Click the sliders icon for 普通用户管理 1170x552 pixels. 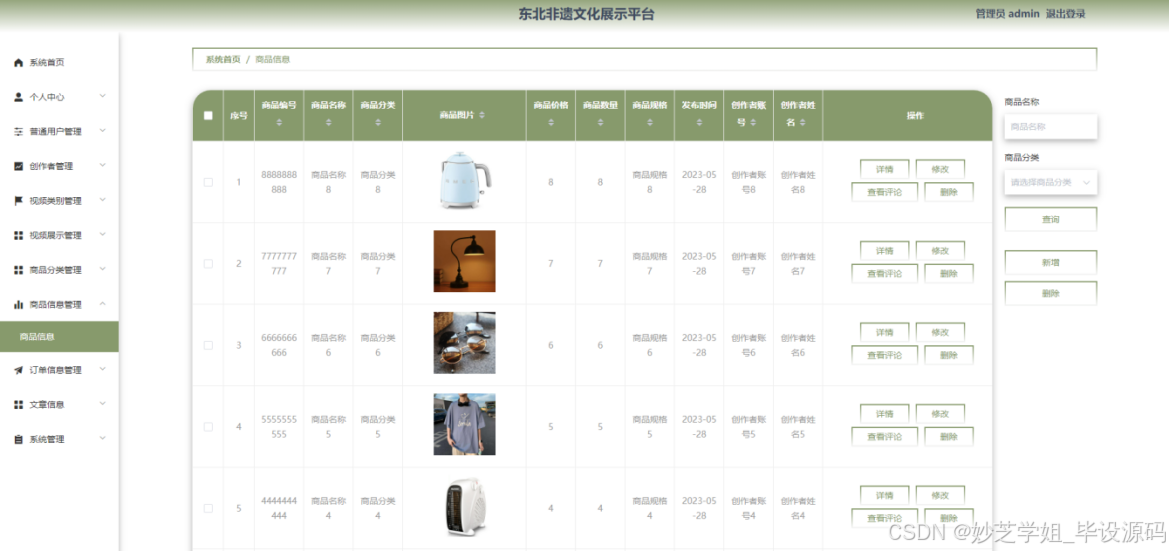19,132
